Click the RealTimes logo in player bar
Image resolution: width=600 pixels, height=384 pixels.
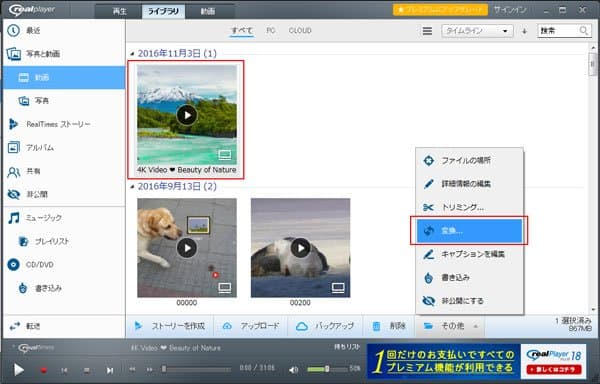coord(35,348)
